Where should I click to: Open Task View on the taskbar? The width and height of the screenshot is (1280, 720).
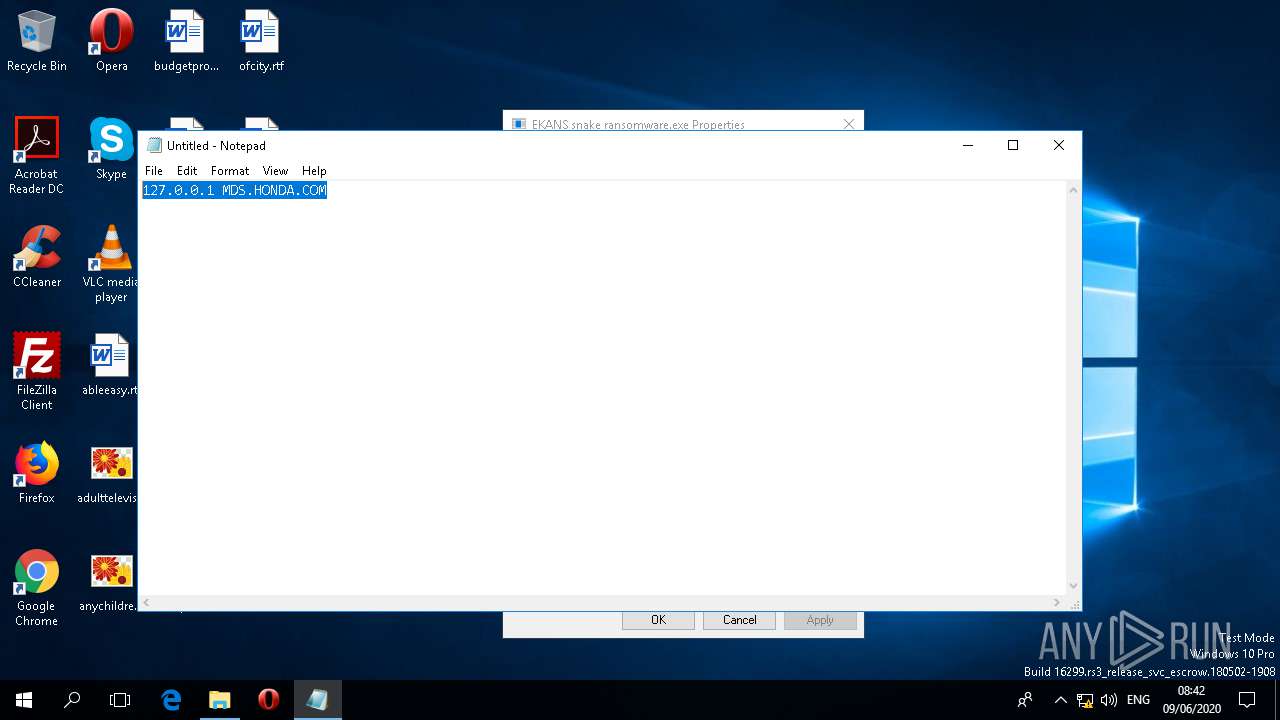tap(120, 700)
